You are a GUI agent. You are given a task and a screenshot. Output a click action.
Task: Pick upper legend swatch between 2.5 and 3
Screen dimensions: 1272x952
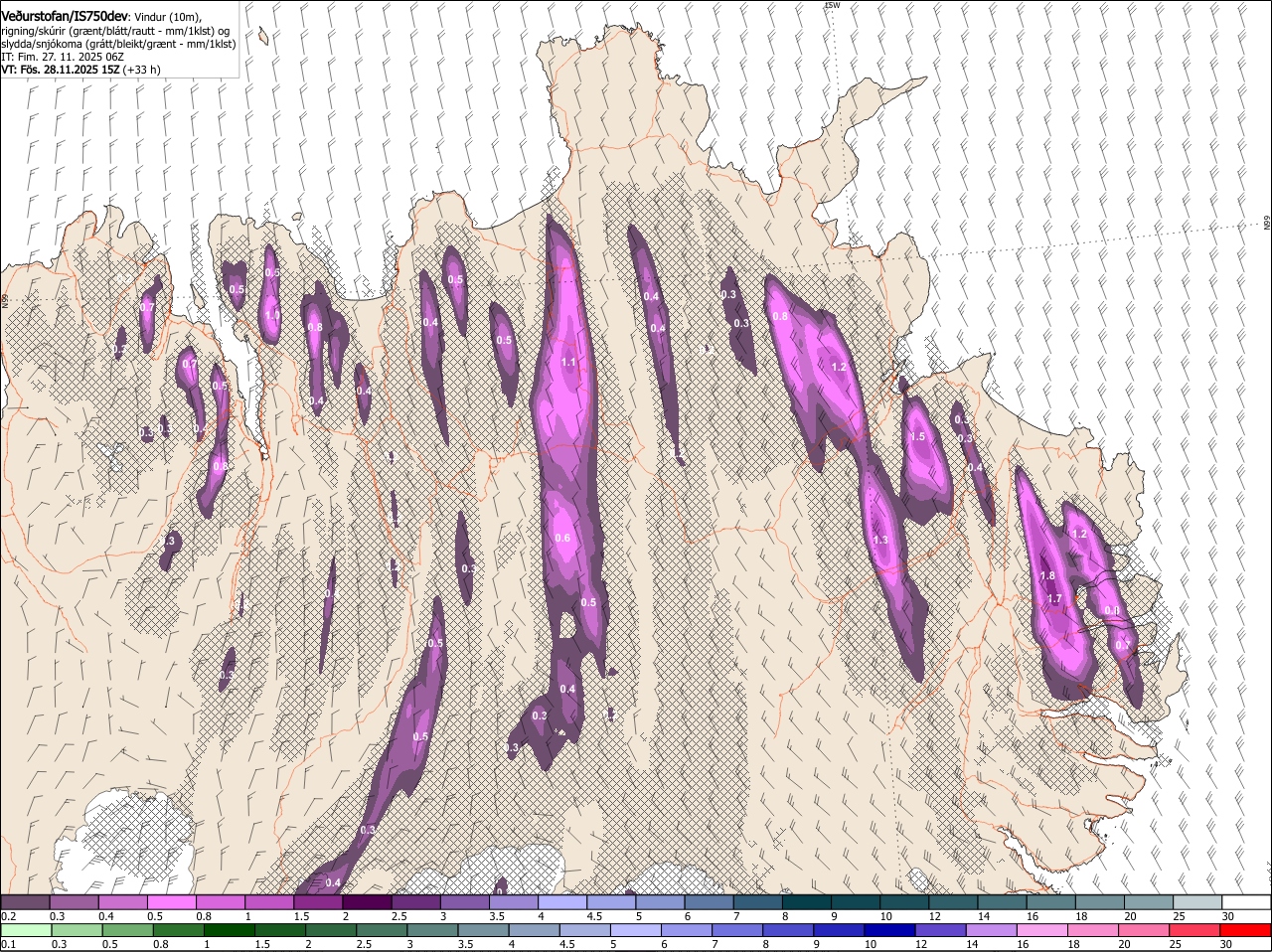coord(415,902)
